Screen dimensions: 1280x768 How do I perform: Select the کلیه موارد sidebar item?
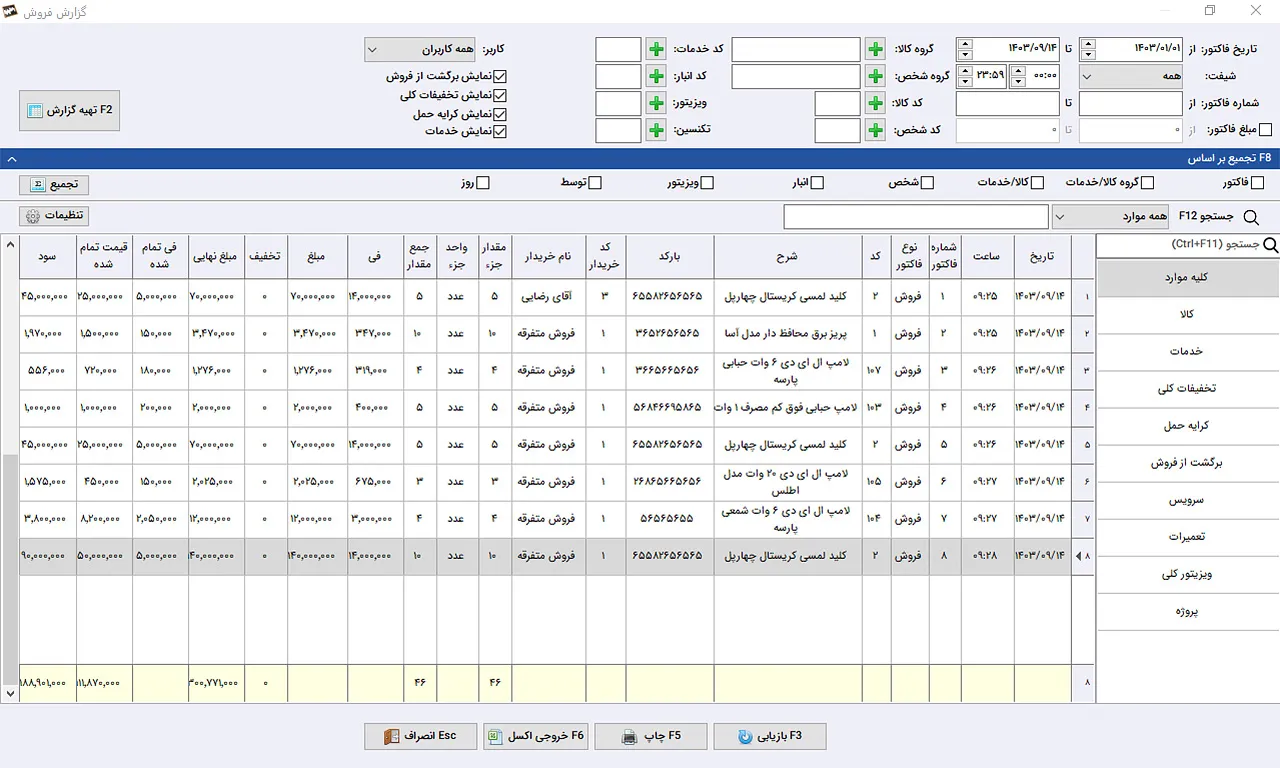tap(1188, 278)
